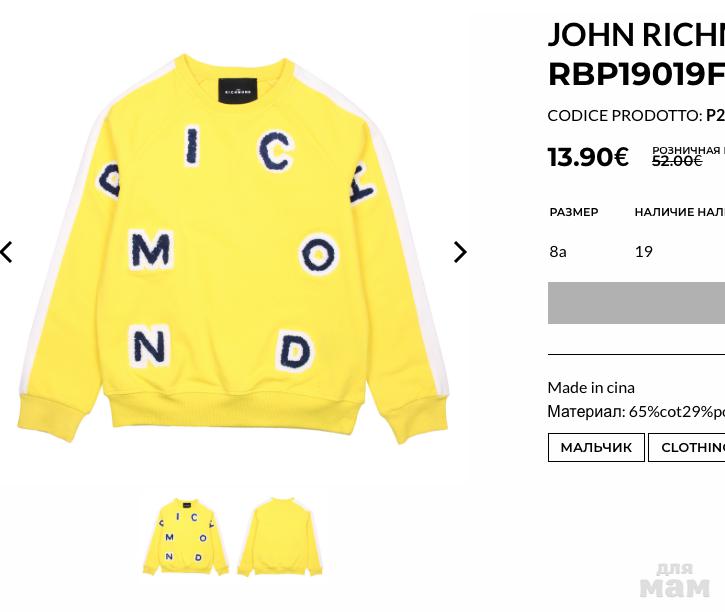Click the РАЗМЕР column header
The width and height of the screenshot is (725, 612).
(x=574, y=212)
